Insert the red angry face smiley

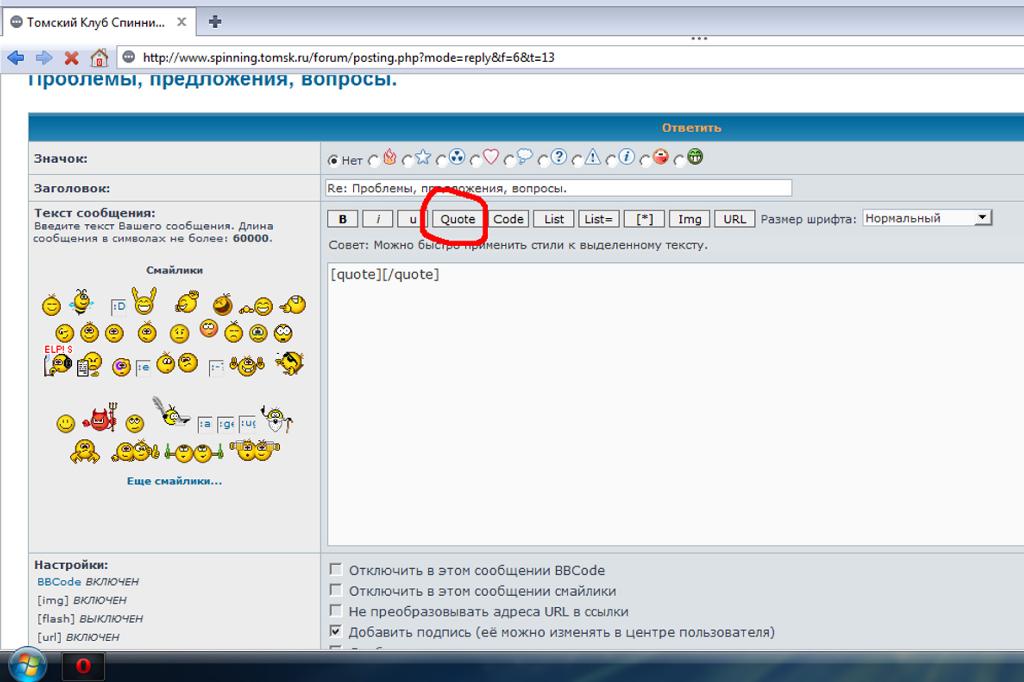(209, 328)
